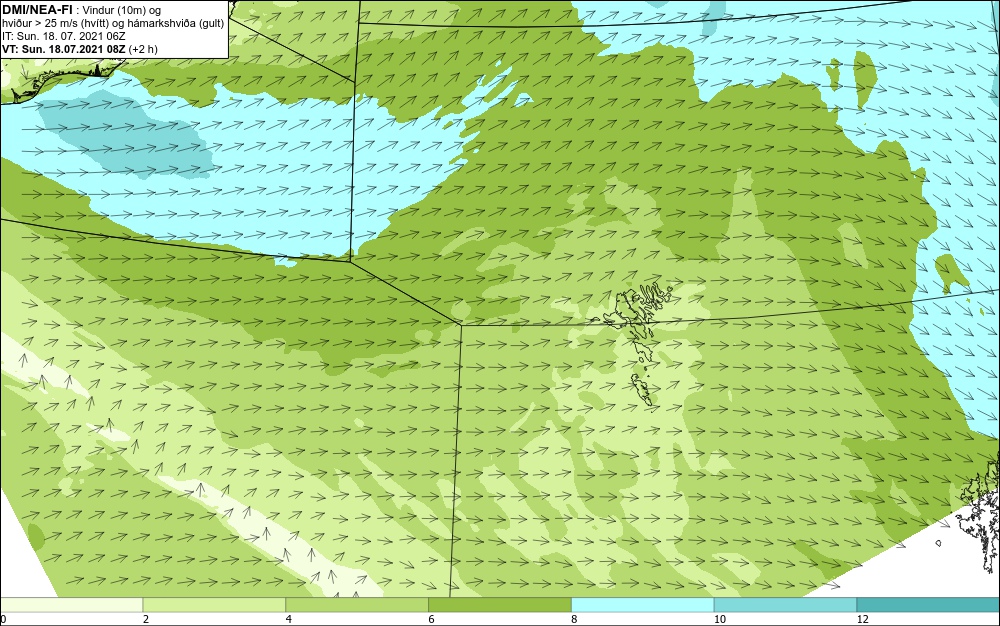
Task: Click the legend tick label '0'
Action: (3, 619)
